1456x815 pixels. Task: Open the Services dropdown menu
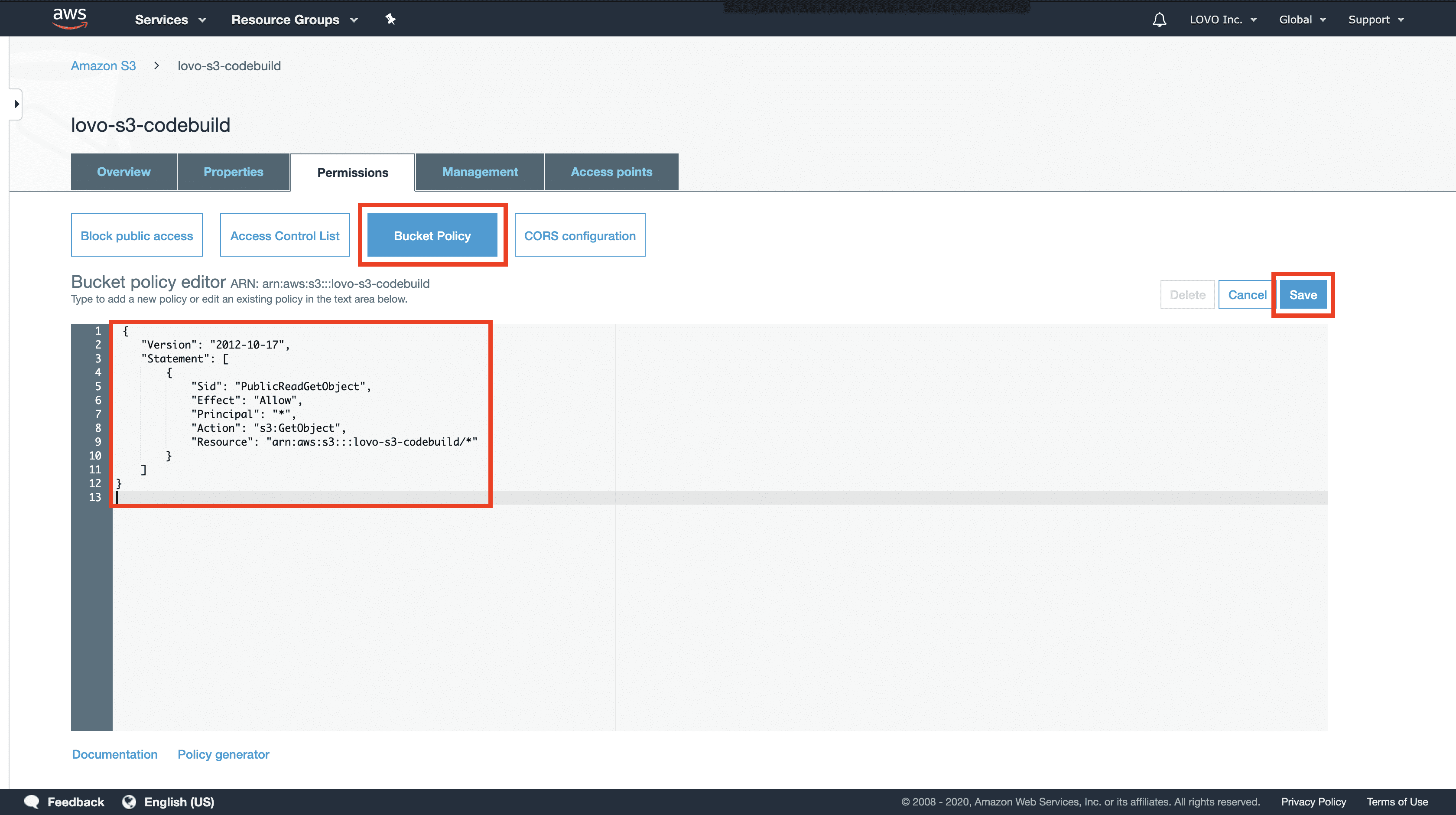coord(170,20)
